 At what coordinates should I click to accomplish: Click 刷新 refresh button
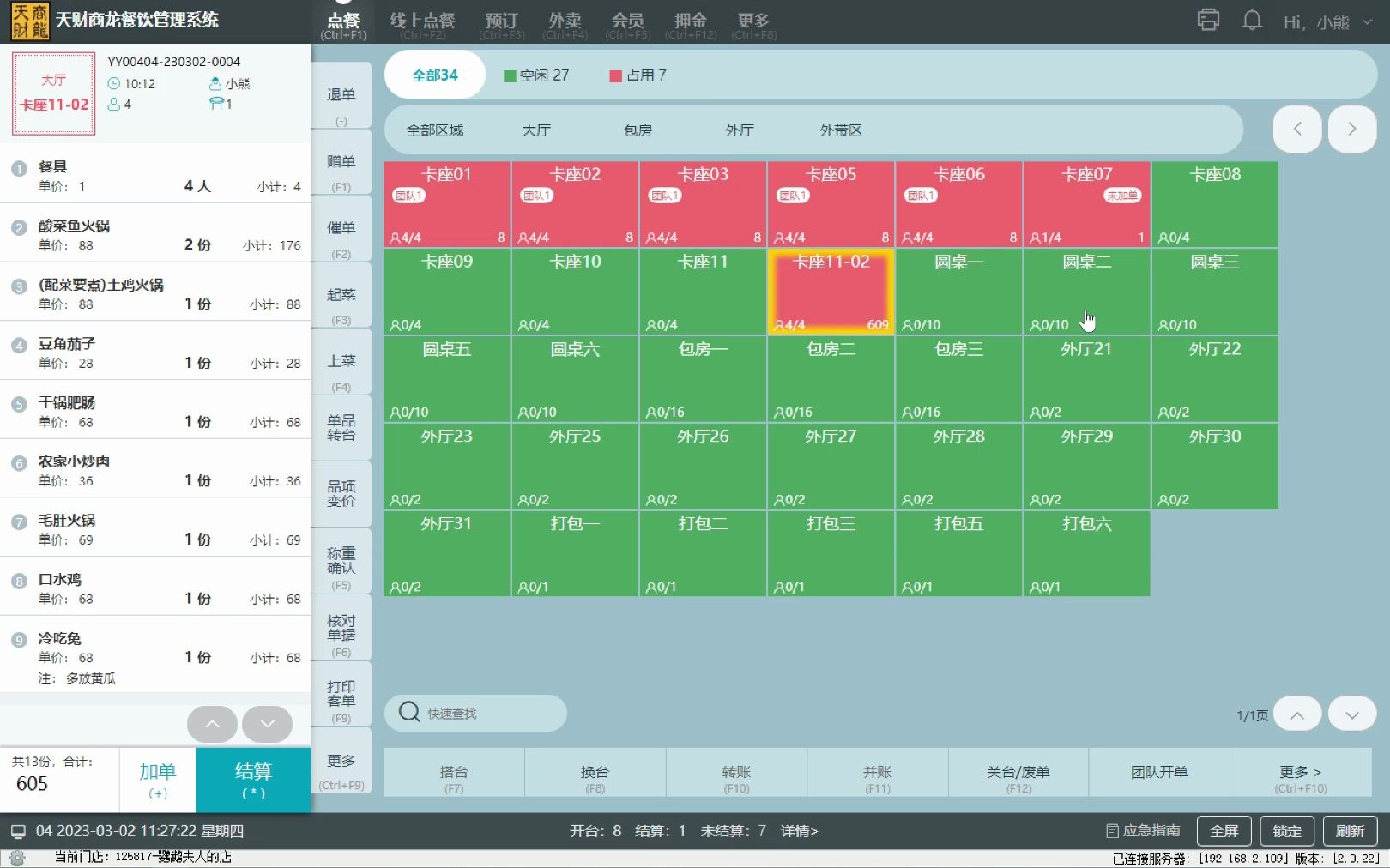[x=1351, y=830]
